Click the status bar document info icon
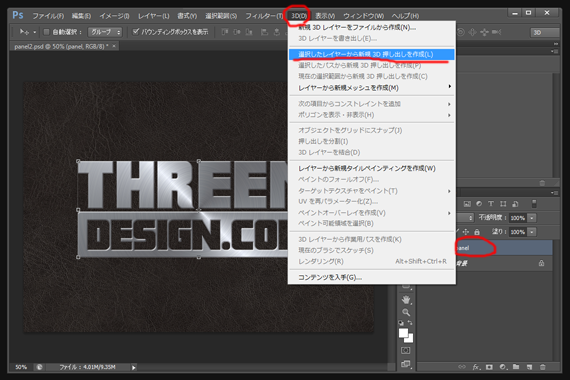The image size is (570, 380). point(39,367)
